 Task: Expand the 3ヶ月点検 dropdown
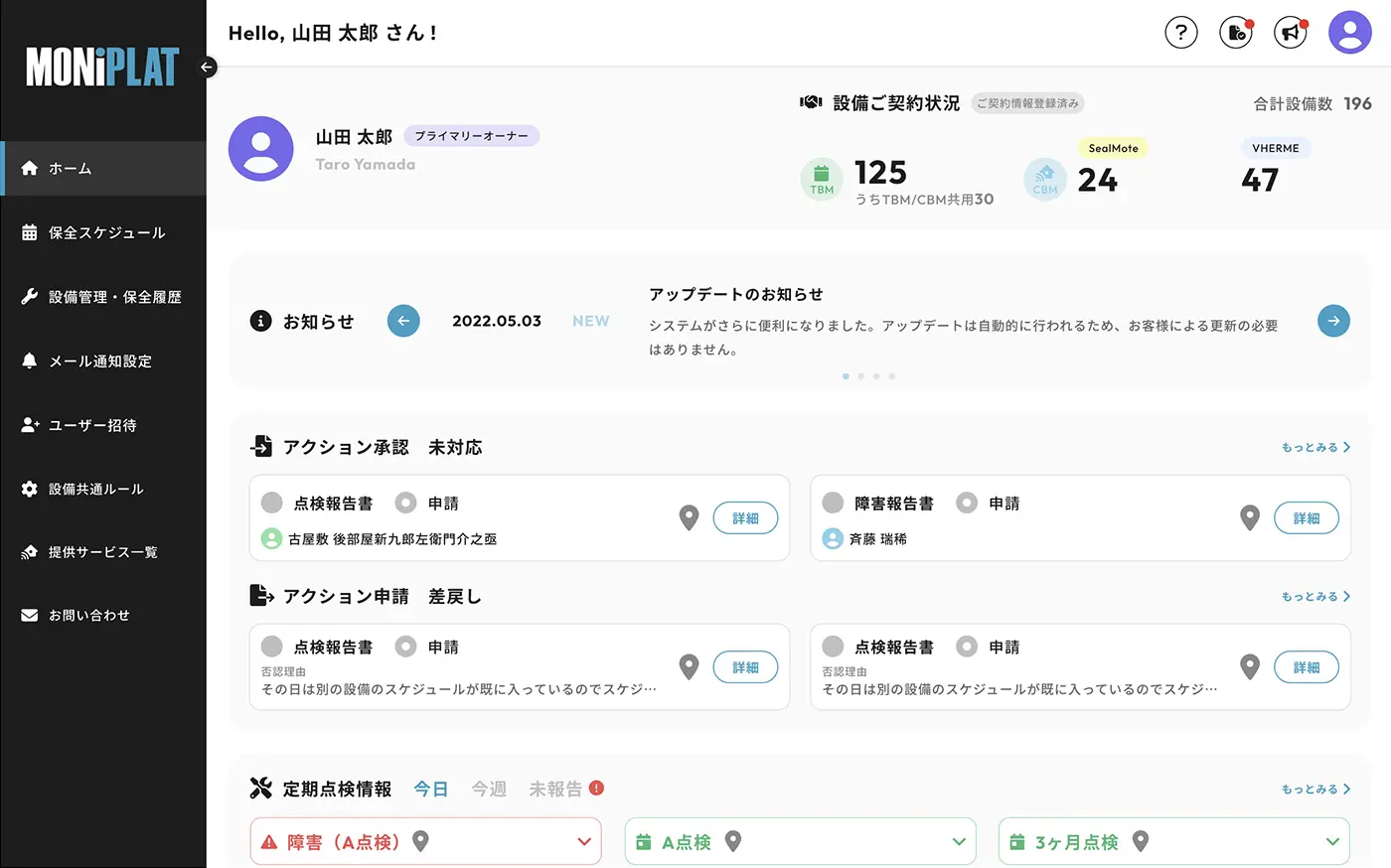coord(1335,840)
